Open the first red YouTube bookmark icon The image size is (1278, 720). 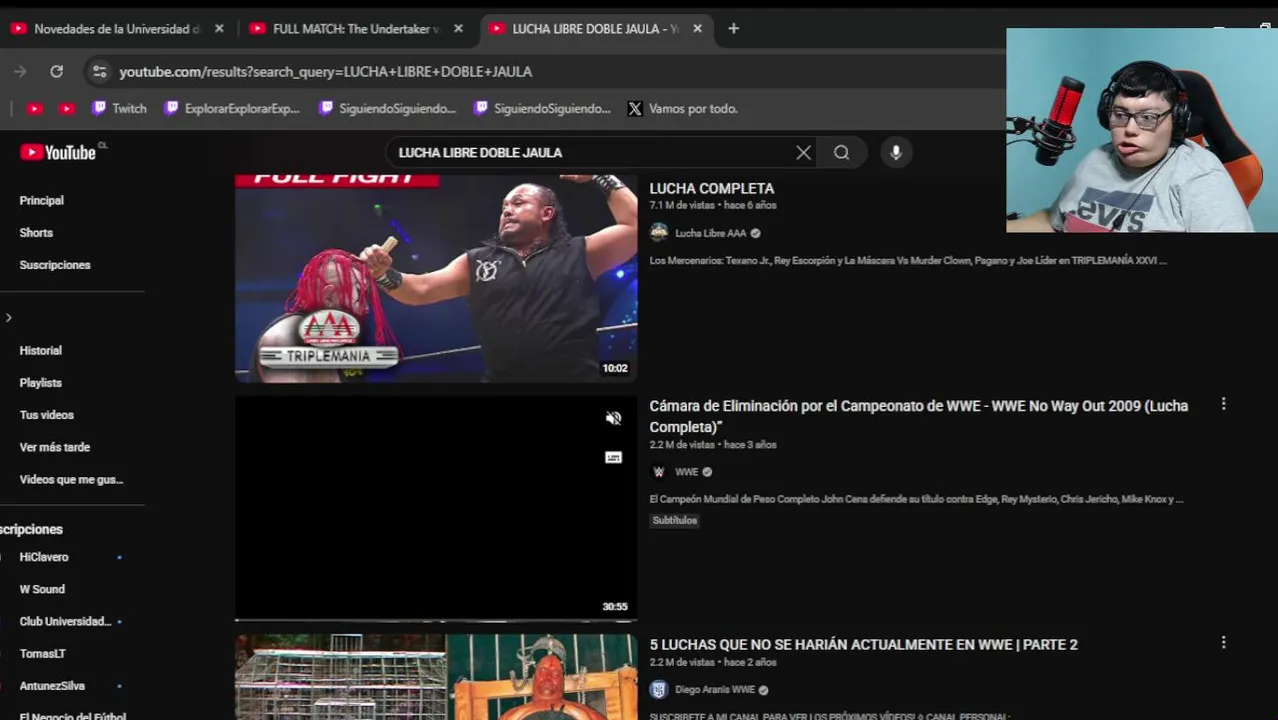[35, 108]
